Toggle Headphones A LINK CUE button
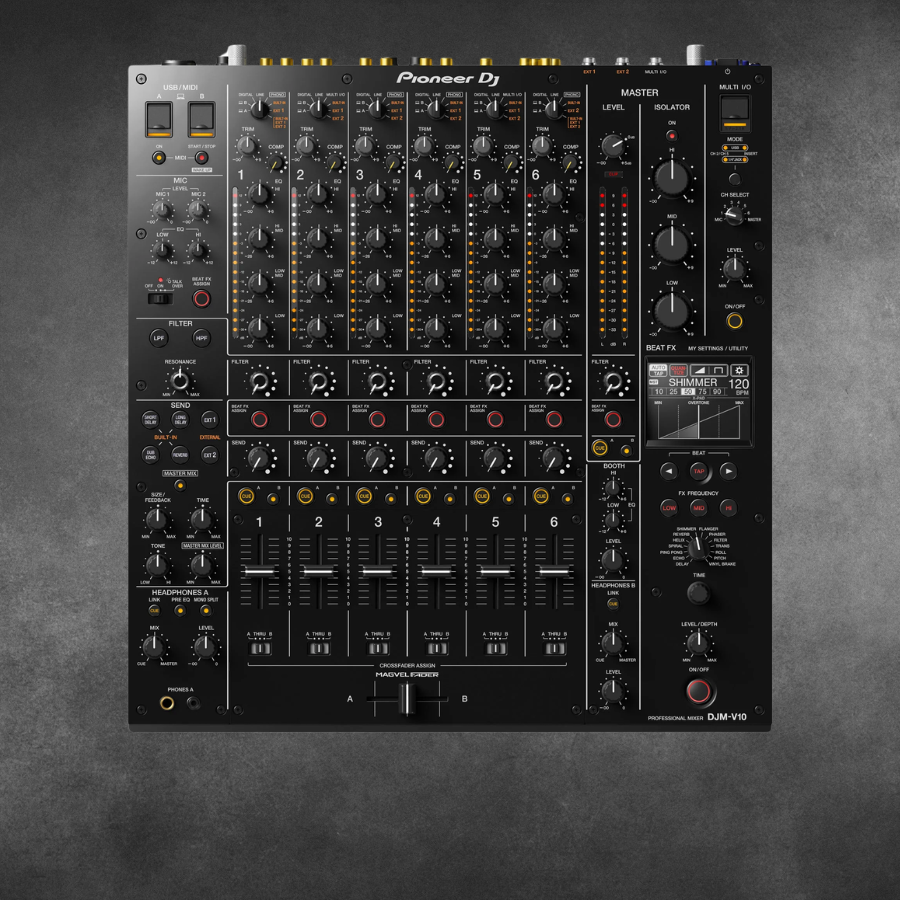 tap(154, 610)
